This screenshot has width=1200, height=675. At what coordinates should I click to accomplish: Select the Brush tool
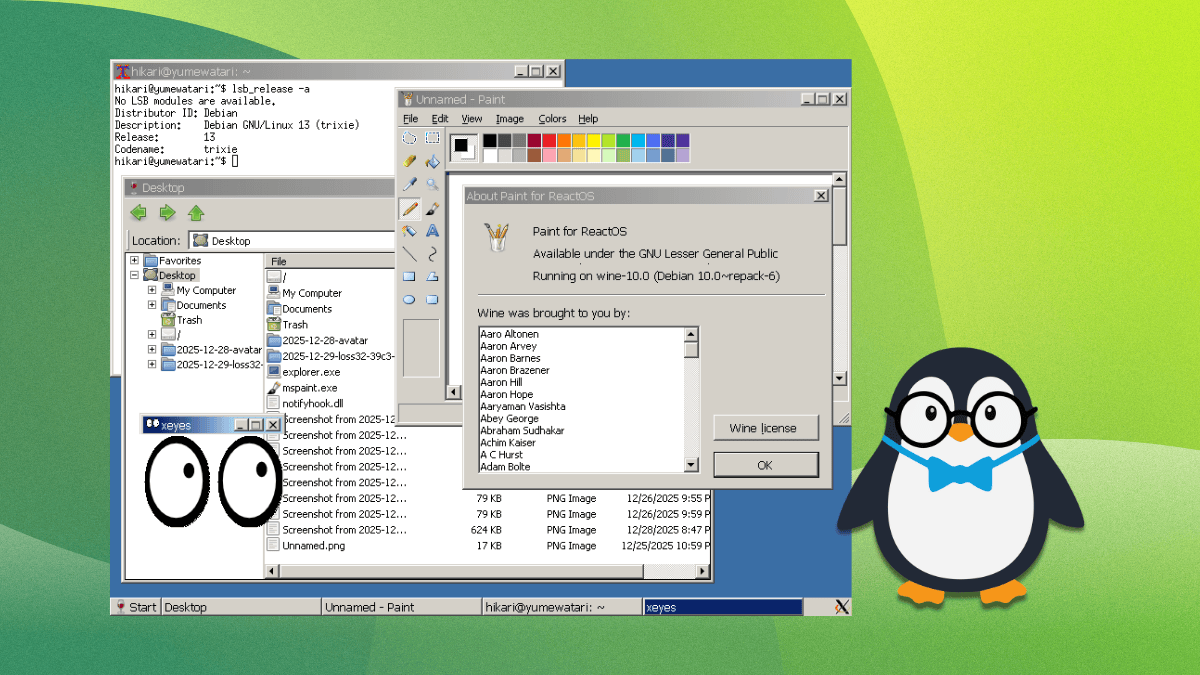pyautogui.click(x=432, y=208)
